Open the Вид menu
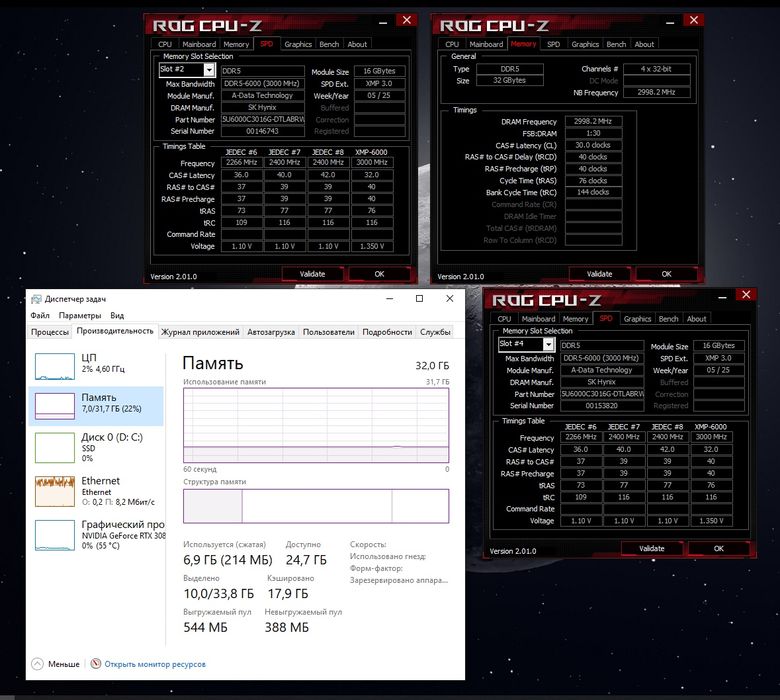Screen dimensions: 780x700 point(117,315)
